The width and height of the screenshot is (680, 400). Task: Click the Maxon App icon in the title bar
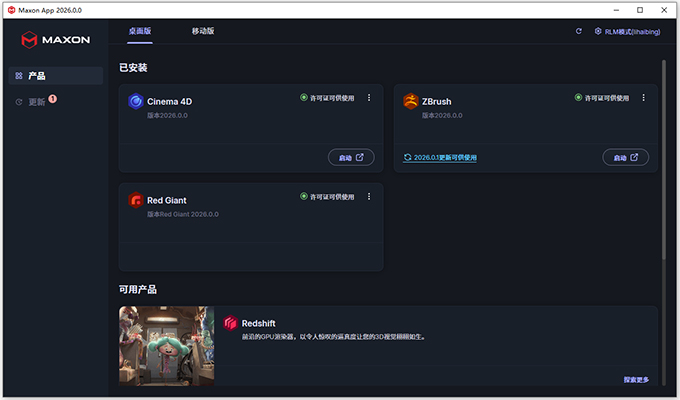pos(12,10)
